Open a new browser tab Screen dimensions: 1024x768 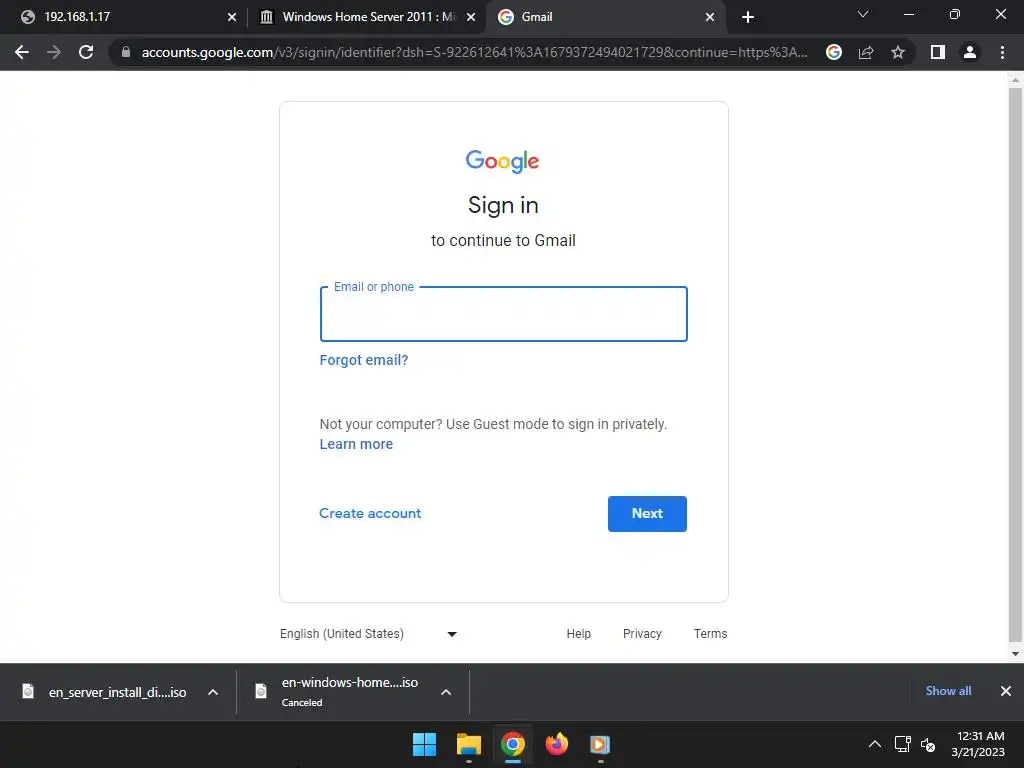pos(748,17)
